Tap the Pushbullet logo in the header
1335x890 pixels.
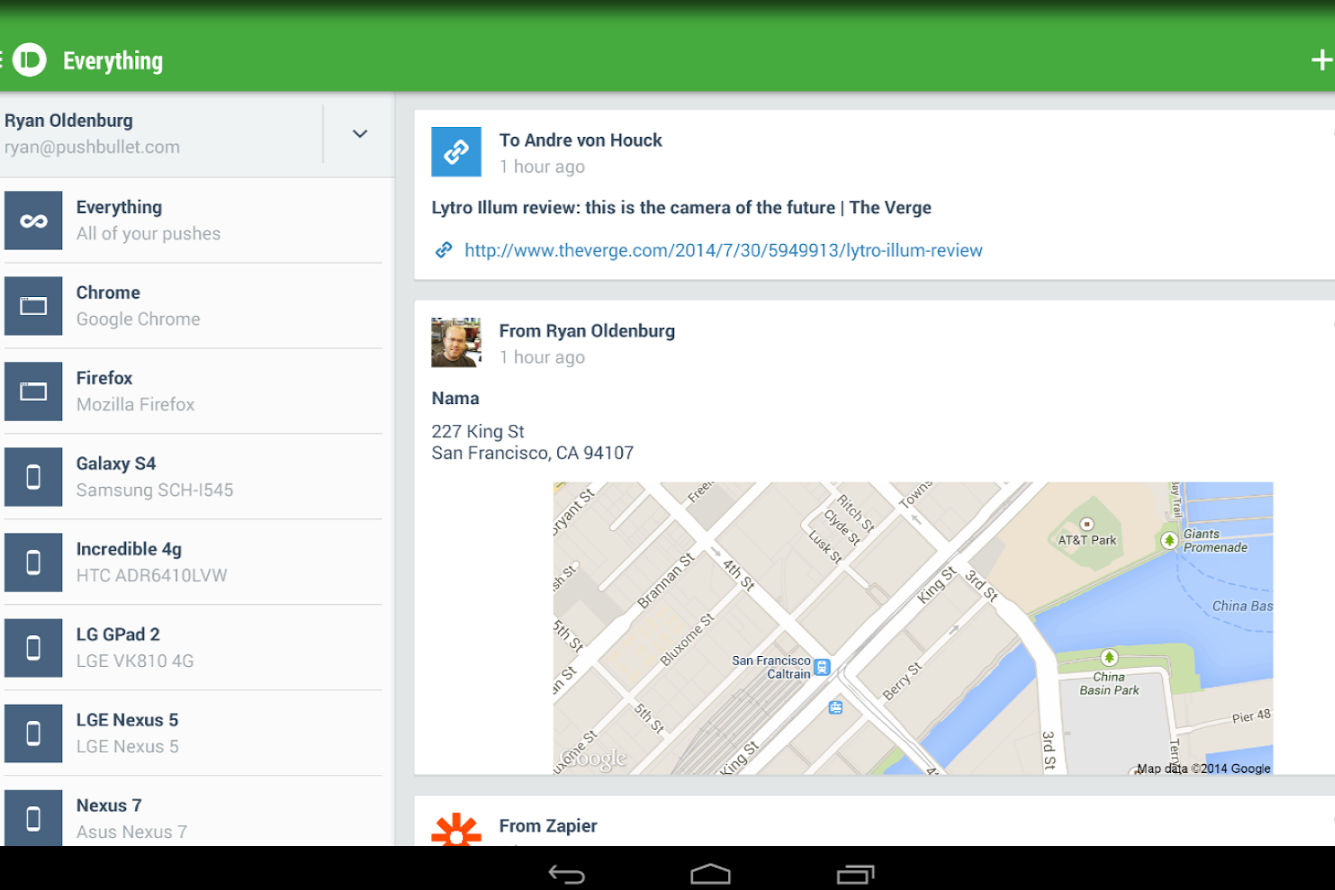click(x=30, y=60)
